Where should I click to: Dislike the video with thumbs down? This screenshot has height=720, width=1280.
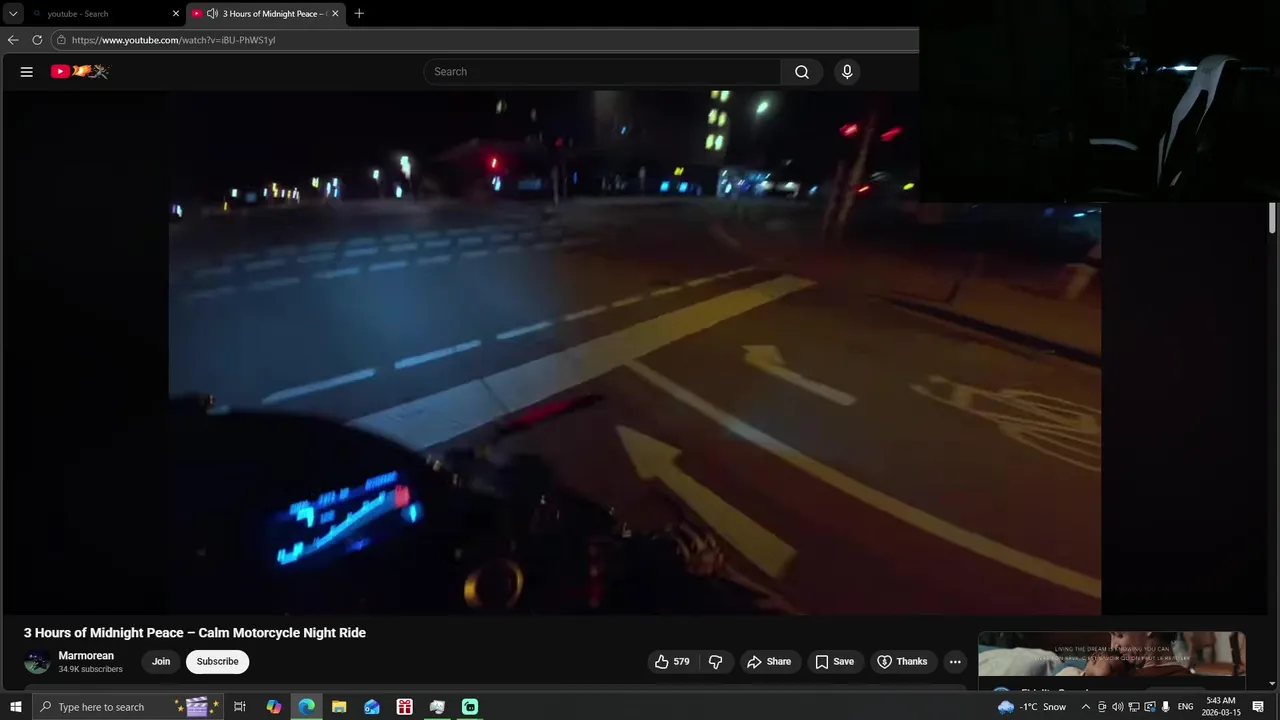[716, 662]
